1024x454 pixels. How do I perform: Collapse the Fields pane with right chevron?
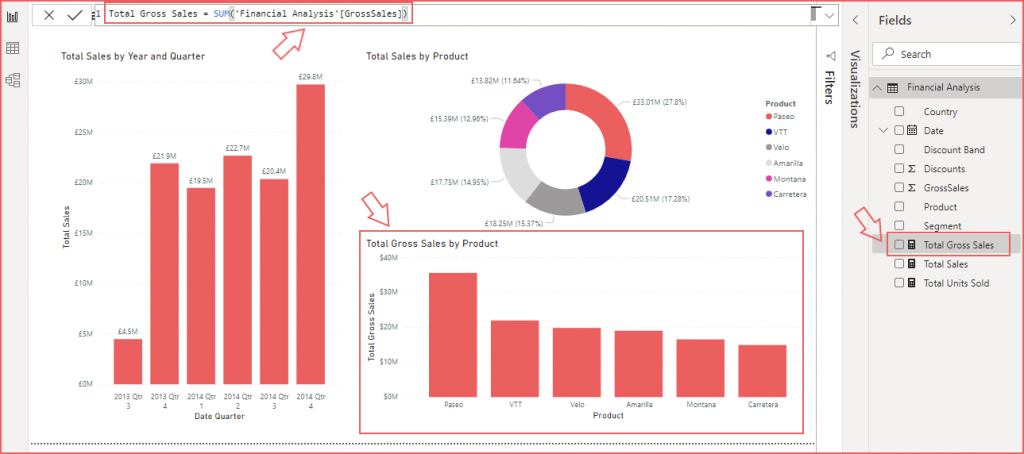click(1013, 20)
